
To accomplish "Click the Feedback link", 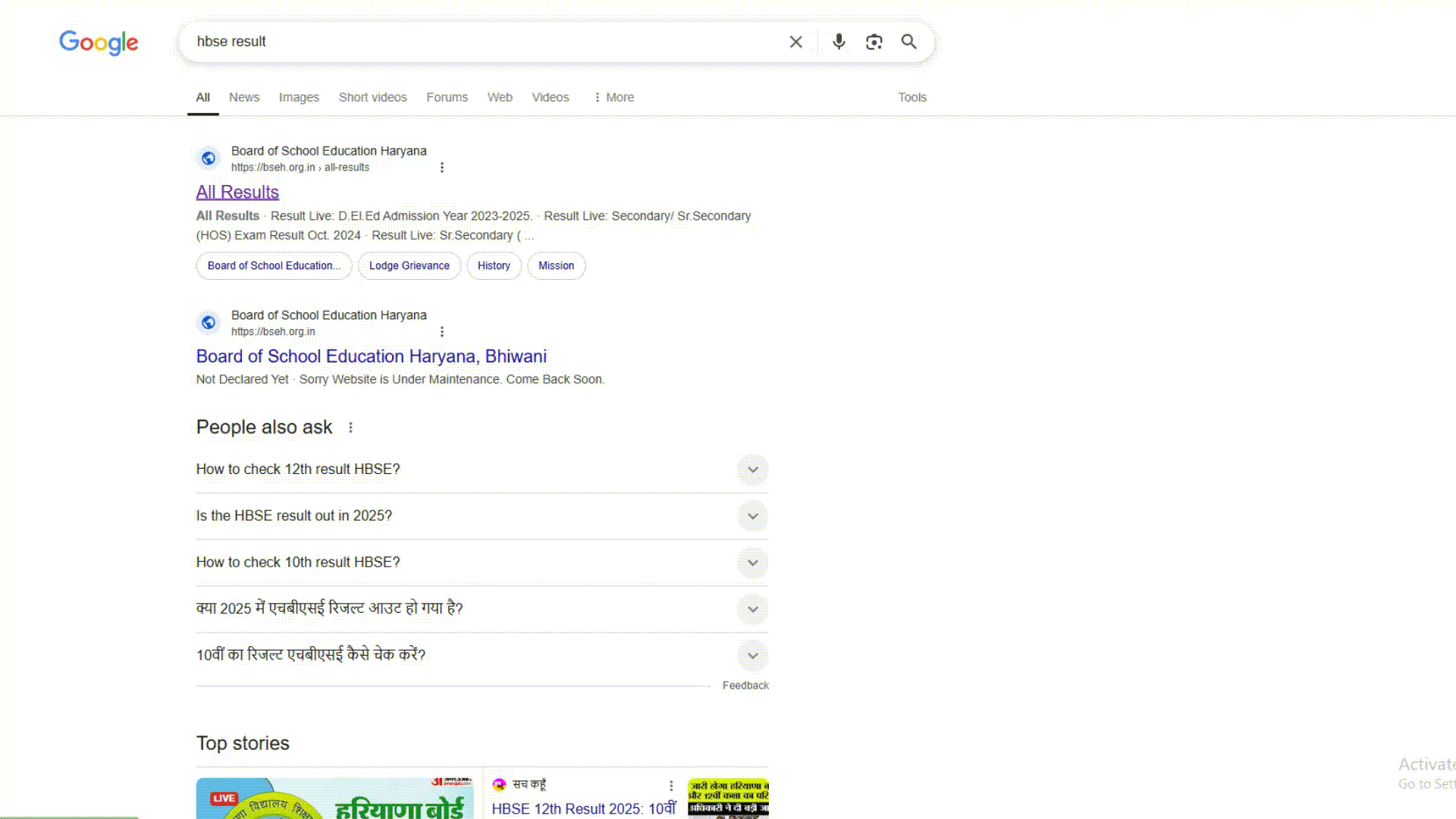I will click(745, 686).
